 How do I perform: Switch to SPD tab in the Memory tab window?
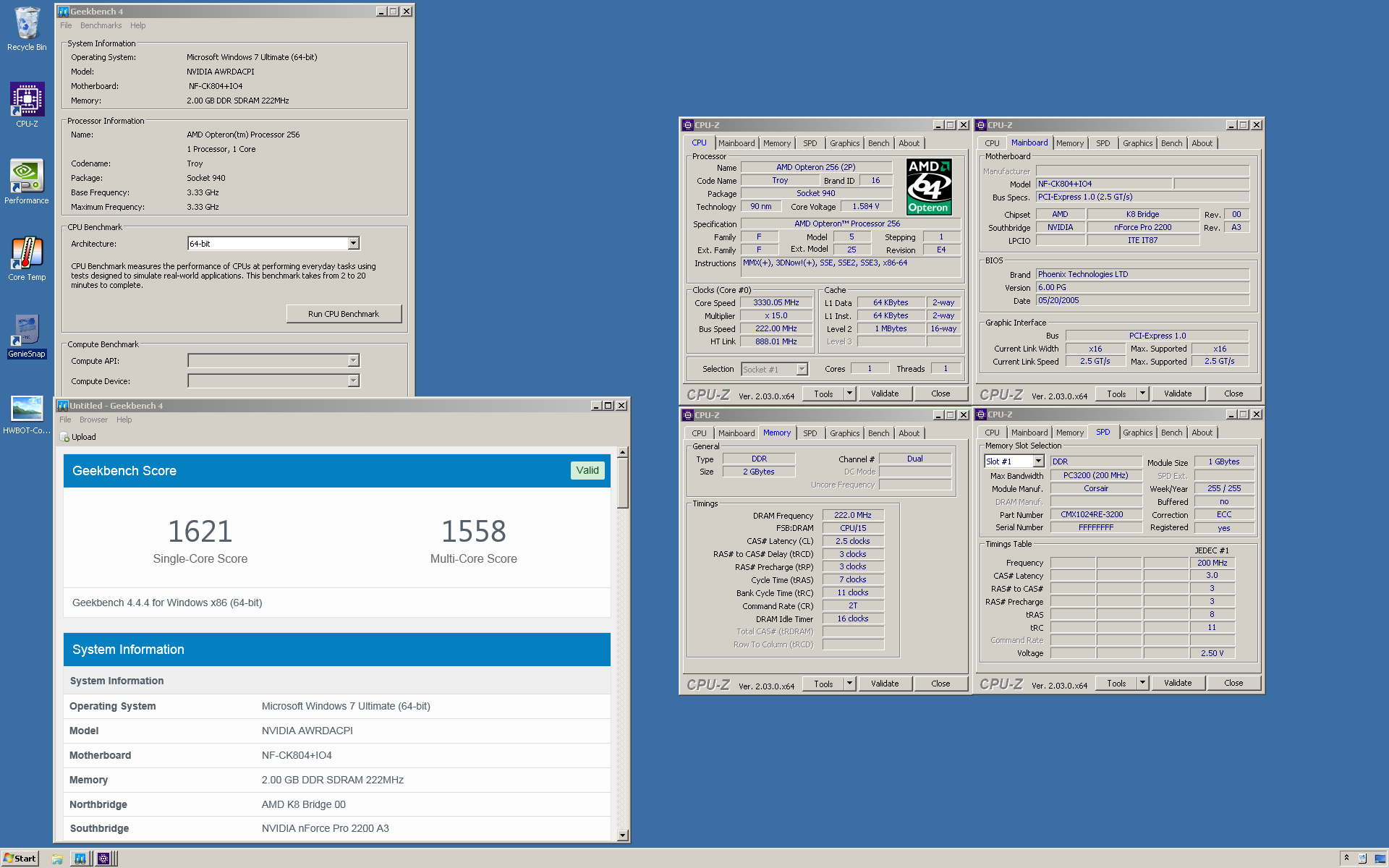coord(810,433)
